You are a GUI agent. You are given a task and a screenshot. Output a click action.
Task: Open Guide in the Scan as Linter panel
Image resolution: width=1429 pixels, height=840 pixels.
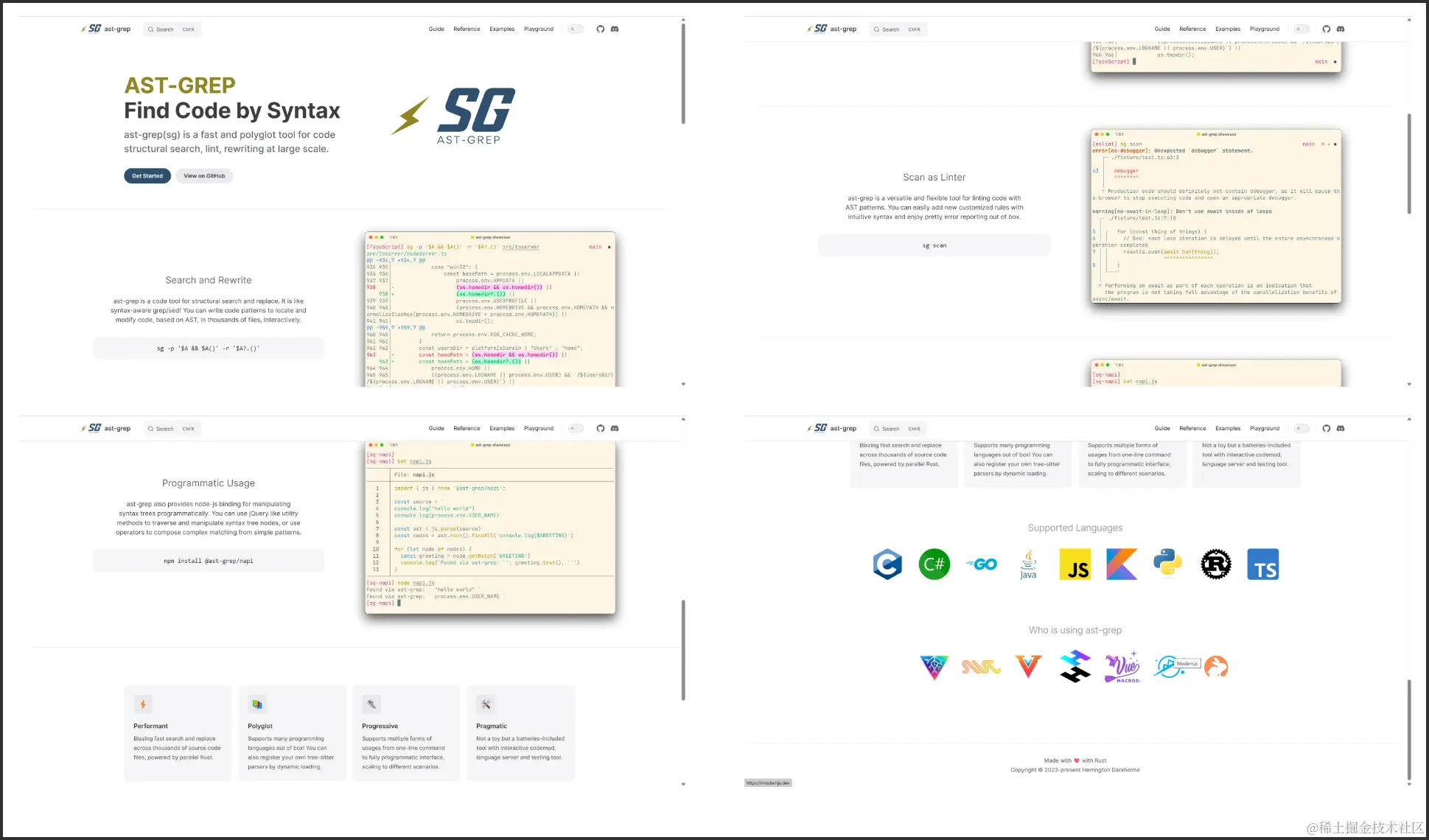tap(1162, 29)
